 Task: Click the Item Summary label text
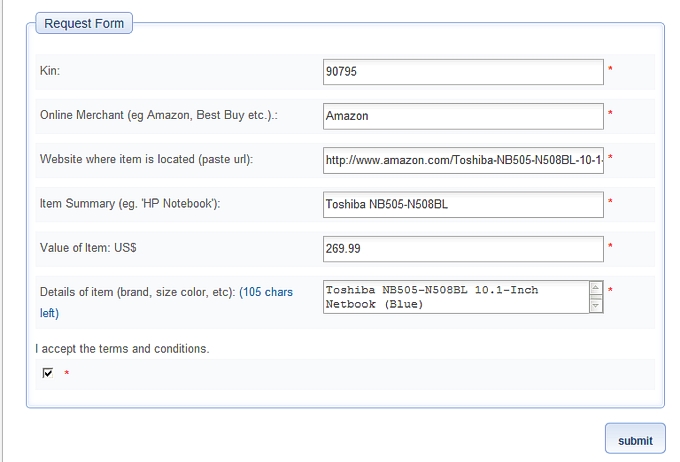130,204
